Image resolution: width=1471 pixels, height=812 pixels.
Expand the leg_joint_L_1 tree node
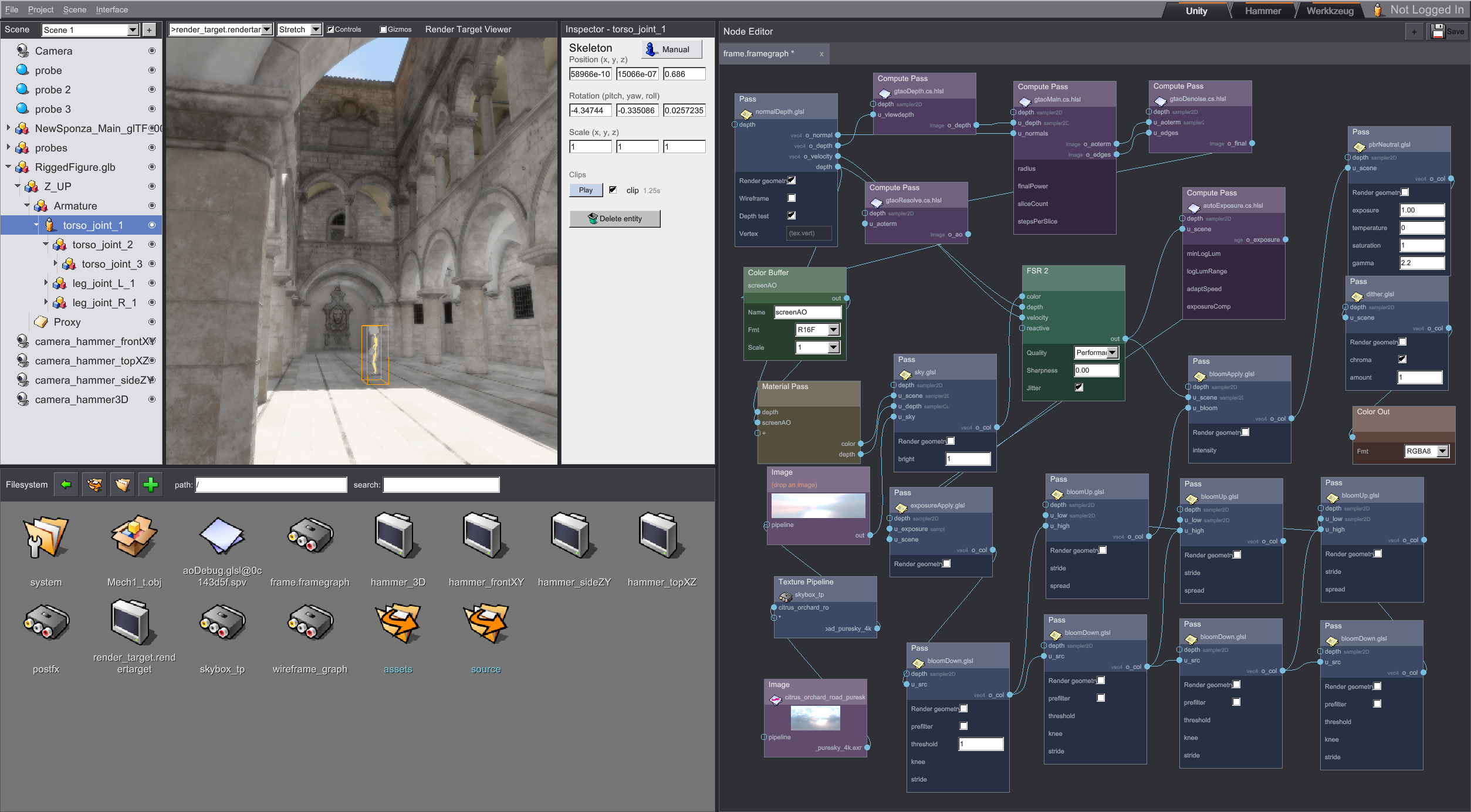pos(46,283)
